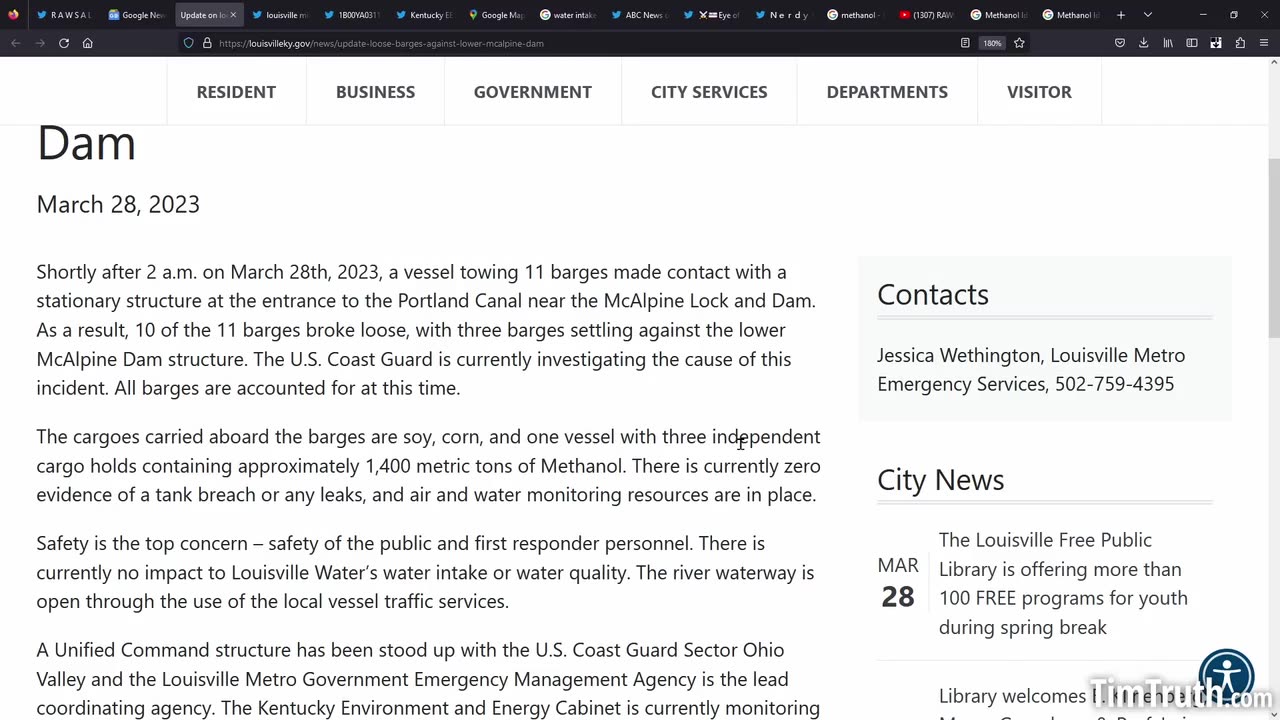
Task: Open the extensions puzzle-piece menu
Action: 1240,43
